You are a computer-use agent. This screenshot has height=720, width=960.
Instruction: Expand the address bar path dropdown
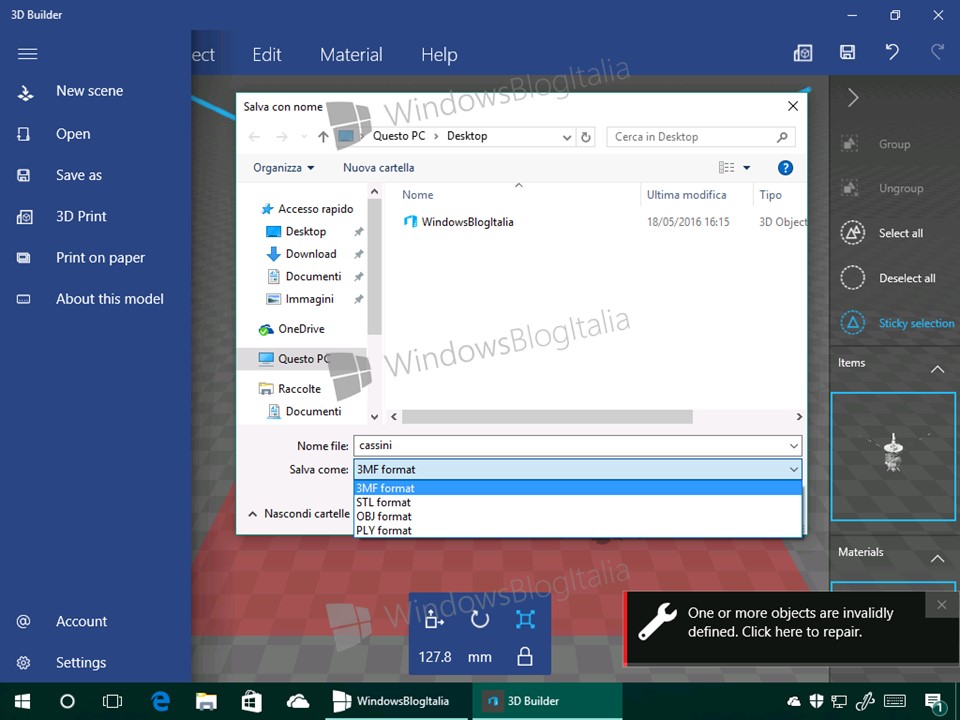567,138
